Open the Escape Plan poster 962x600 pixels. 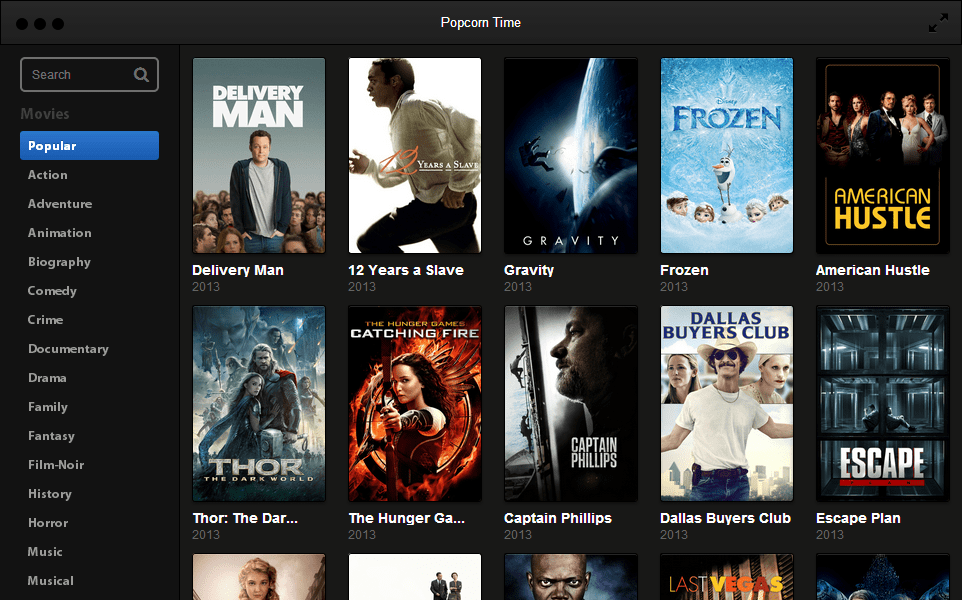tap(883, 403)
